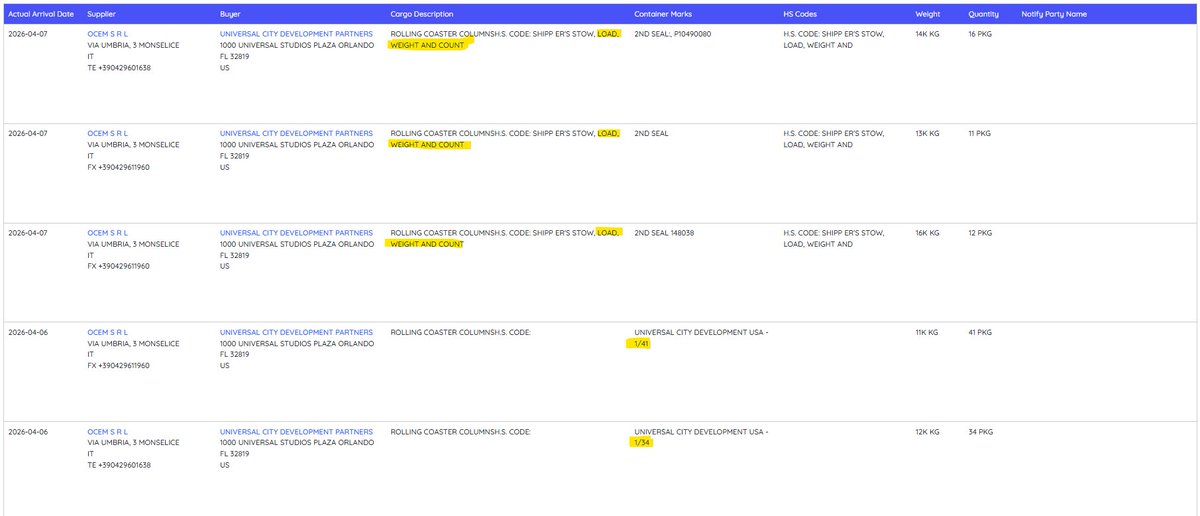
Task: Click cargo description in the 16 PKG row
Action: point(505,39)
